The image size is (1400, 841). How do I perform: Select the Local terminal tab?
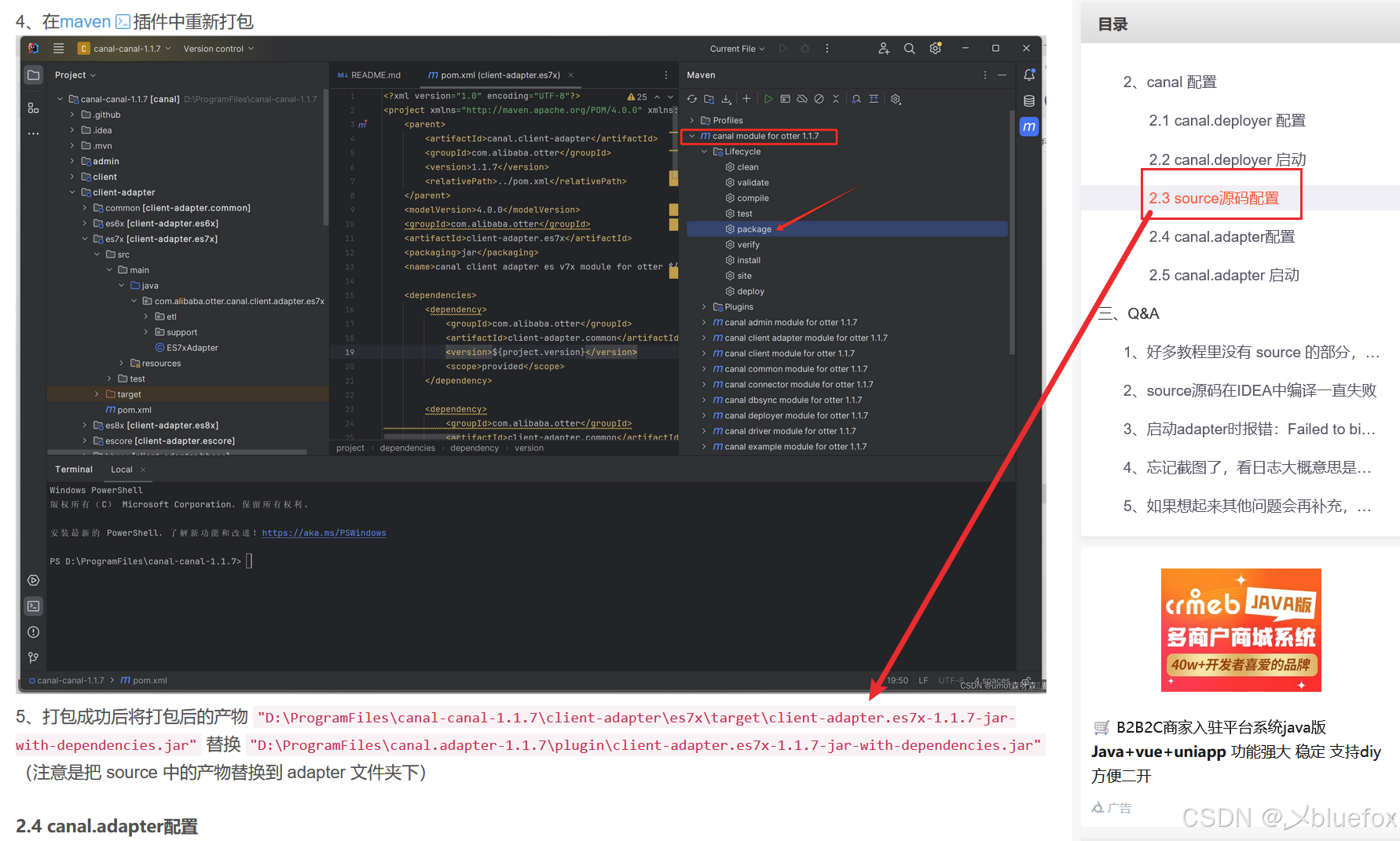coord(122,470)
